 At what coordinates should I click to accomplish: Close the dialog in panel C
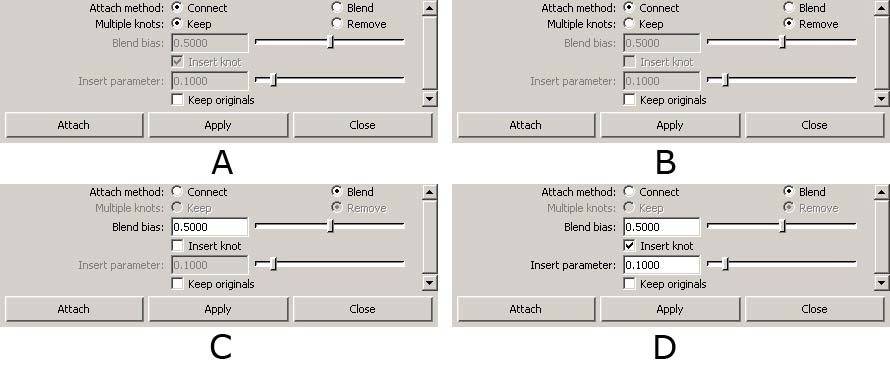tap(363, 309)
